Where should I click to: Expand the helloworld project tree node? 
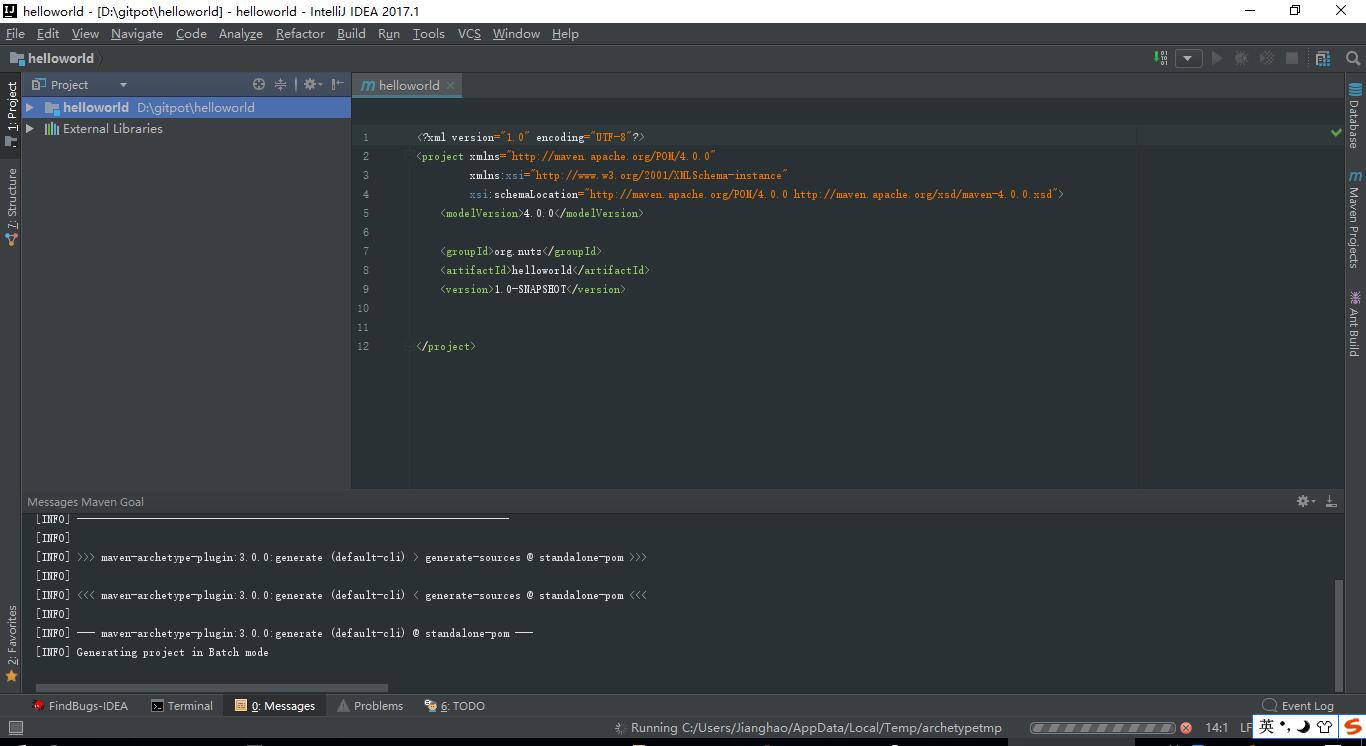coord(30,107)
